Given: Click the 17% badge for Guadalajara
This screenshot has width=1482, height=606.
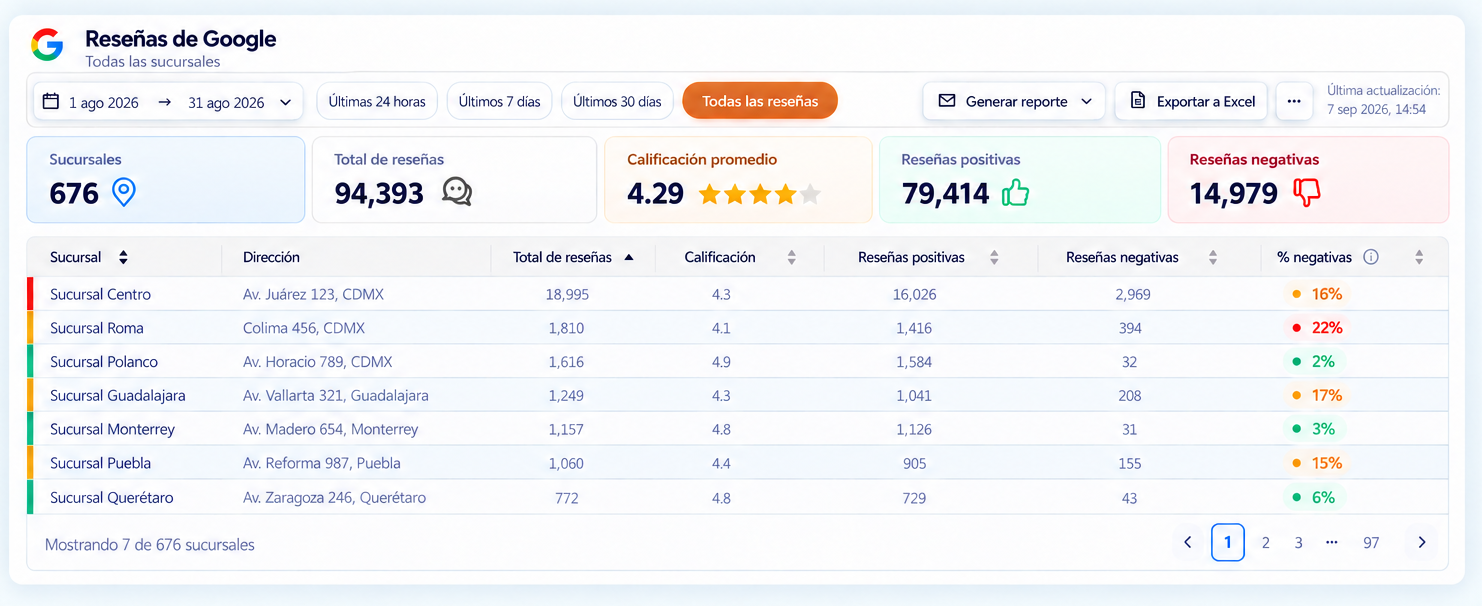Looking at the screenshot, I should [x=1317, y=395].
